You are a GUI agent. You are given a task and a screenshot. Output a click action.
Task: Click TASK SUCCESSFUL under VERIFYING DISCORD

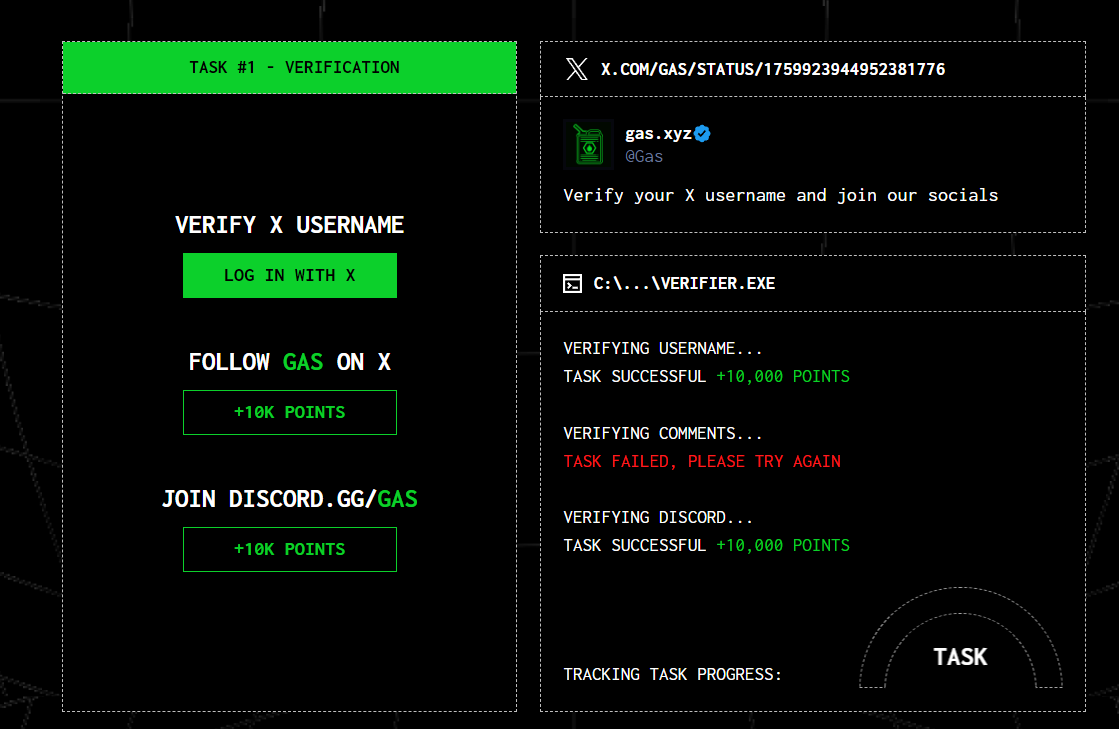707,546
